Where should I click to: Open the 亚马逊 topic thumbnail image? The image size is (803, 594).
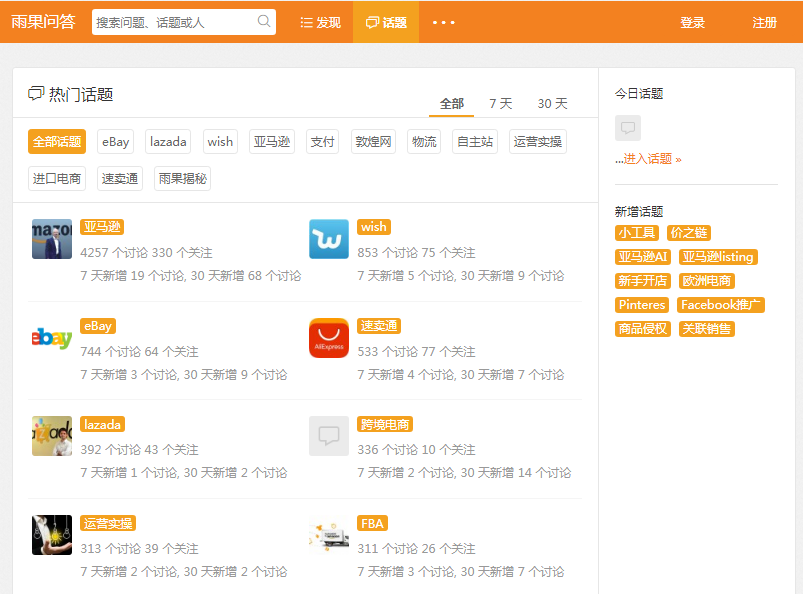[52, 239]
